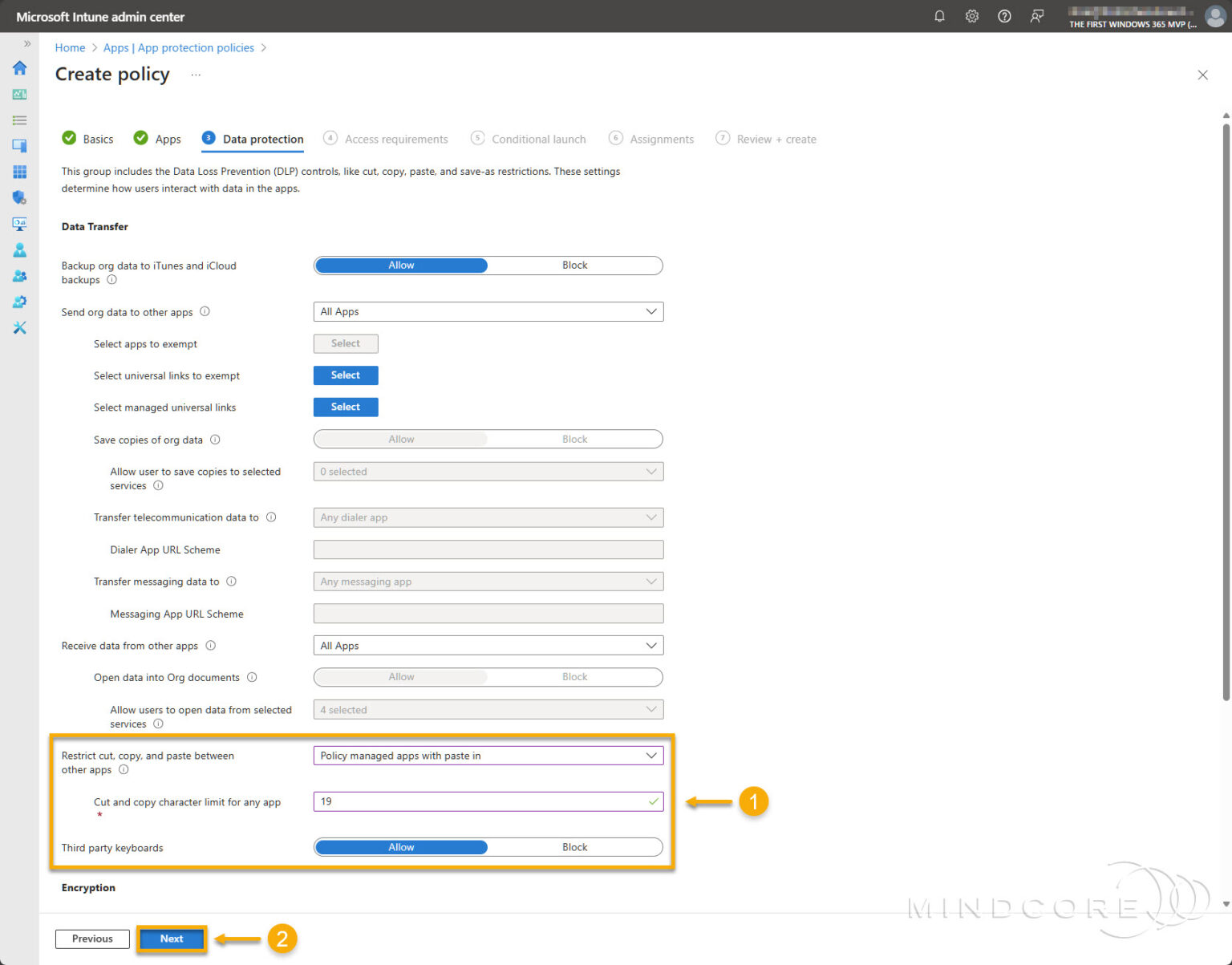Open the help question mark icon
Image resolution: width=1232 pixels, height=965 pixels.
[x=1004, y=16]
